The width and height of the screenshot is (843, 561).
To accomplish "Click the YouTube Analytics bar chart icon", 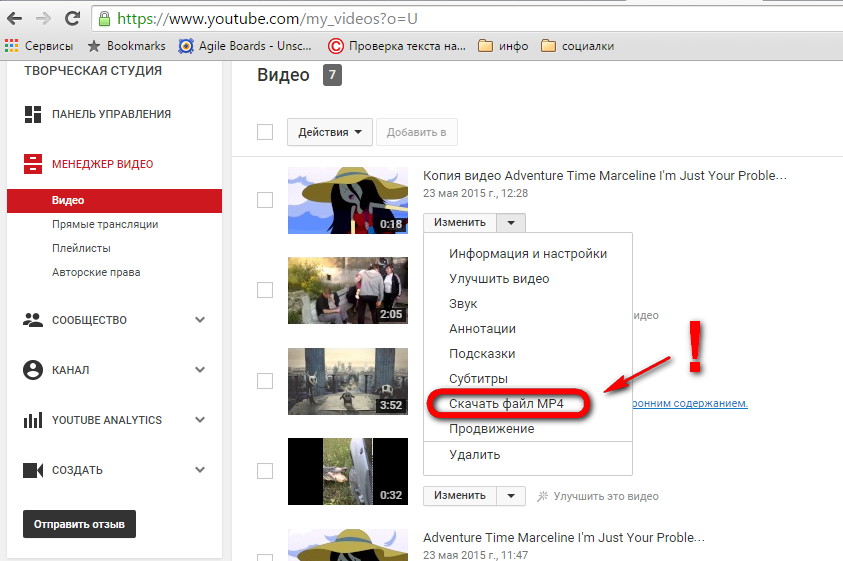I will click(x=33, y=420).
